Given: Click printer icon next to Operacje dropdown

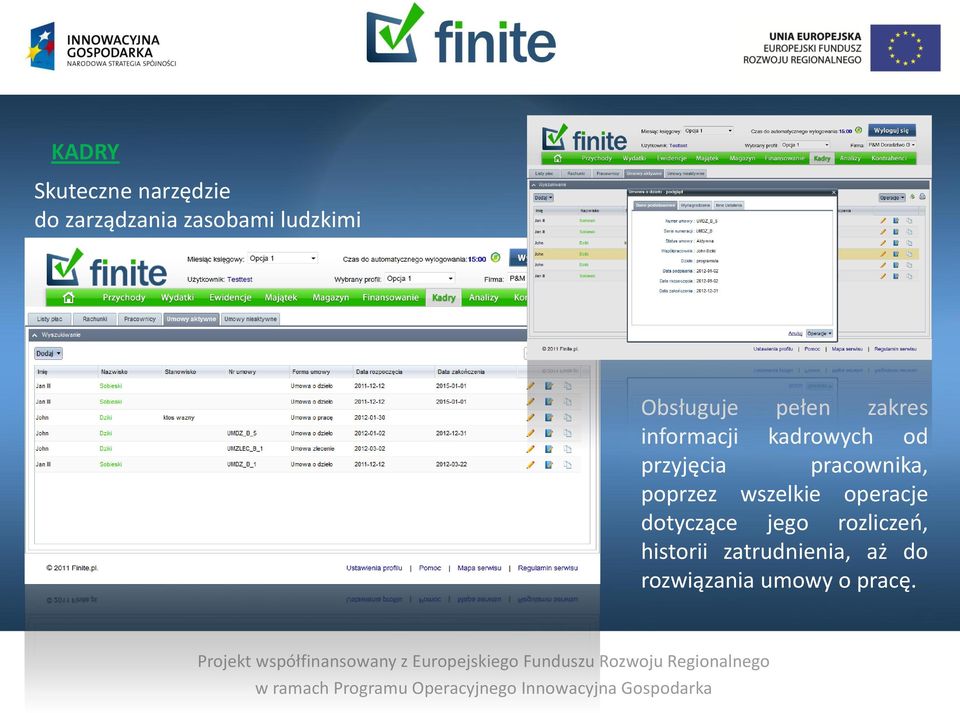Looking at the screenshot, I should 922,197.
